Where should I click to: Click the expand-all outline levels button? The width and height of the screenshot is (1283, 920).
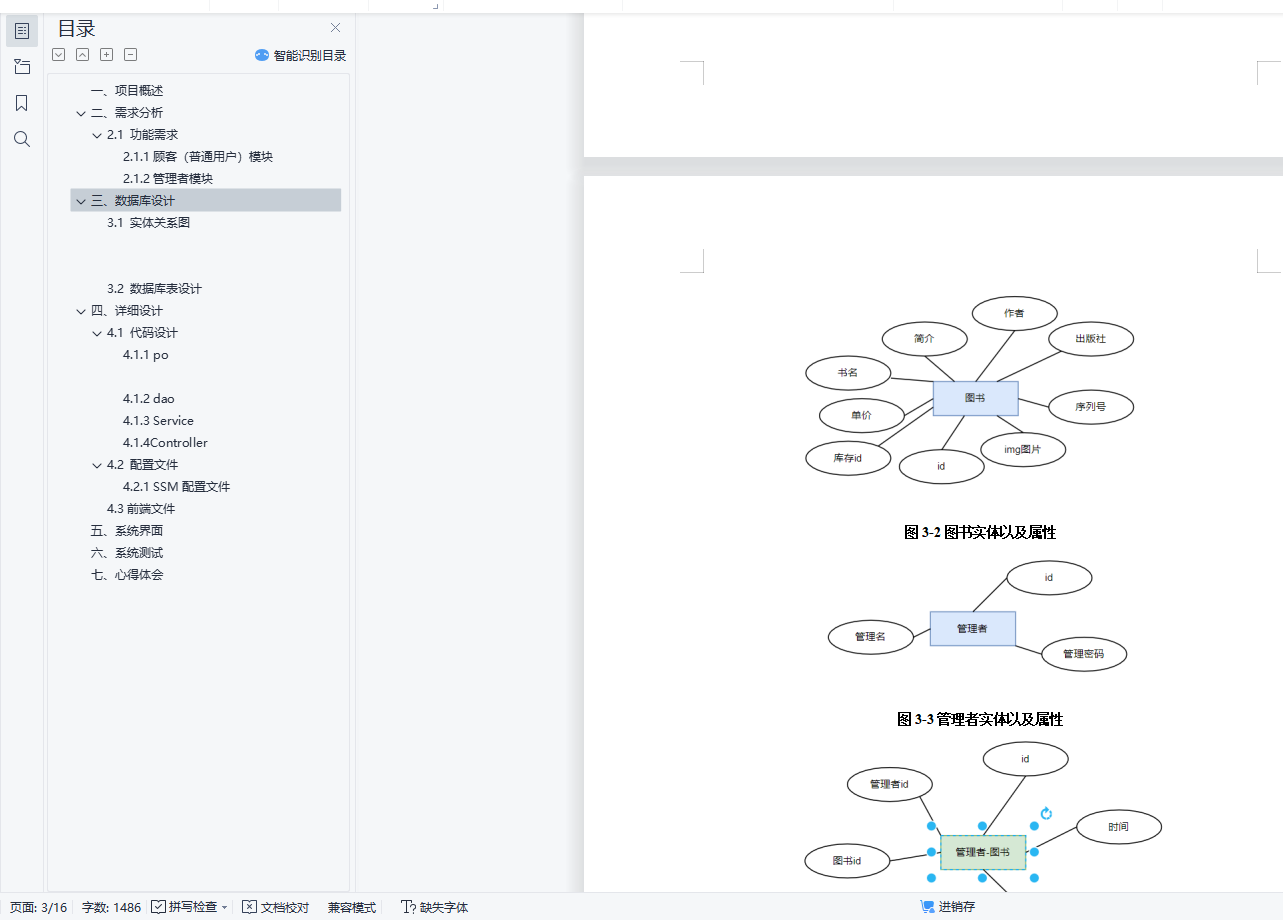59,55
